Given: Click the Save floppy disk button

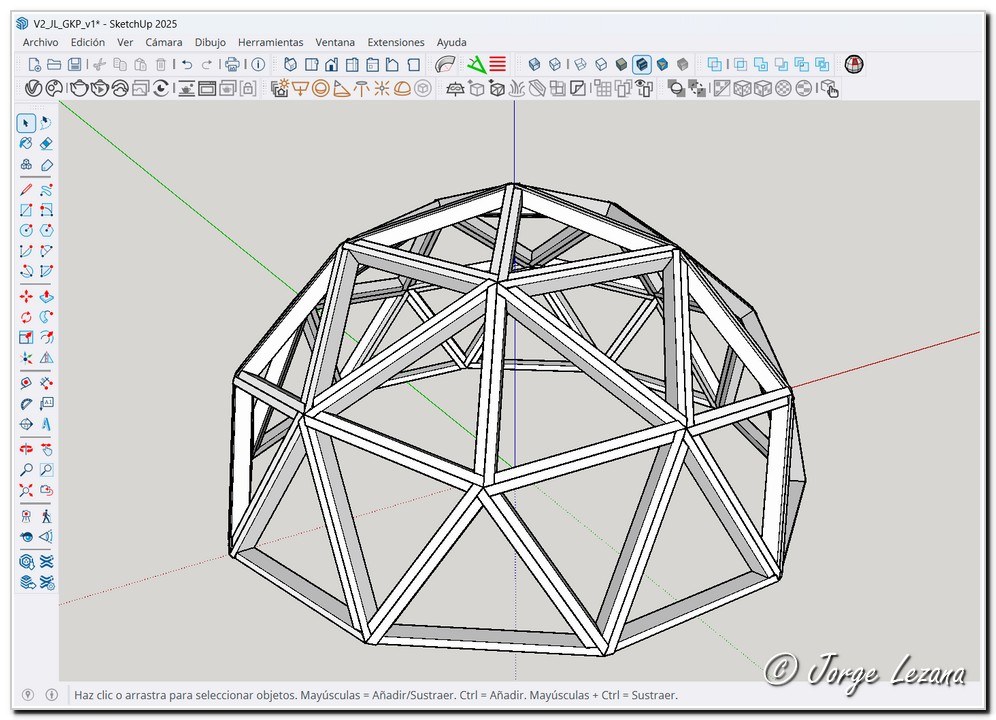Looking at the screenshot, I should (76, 64).
